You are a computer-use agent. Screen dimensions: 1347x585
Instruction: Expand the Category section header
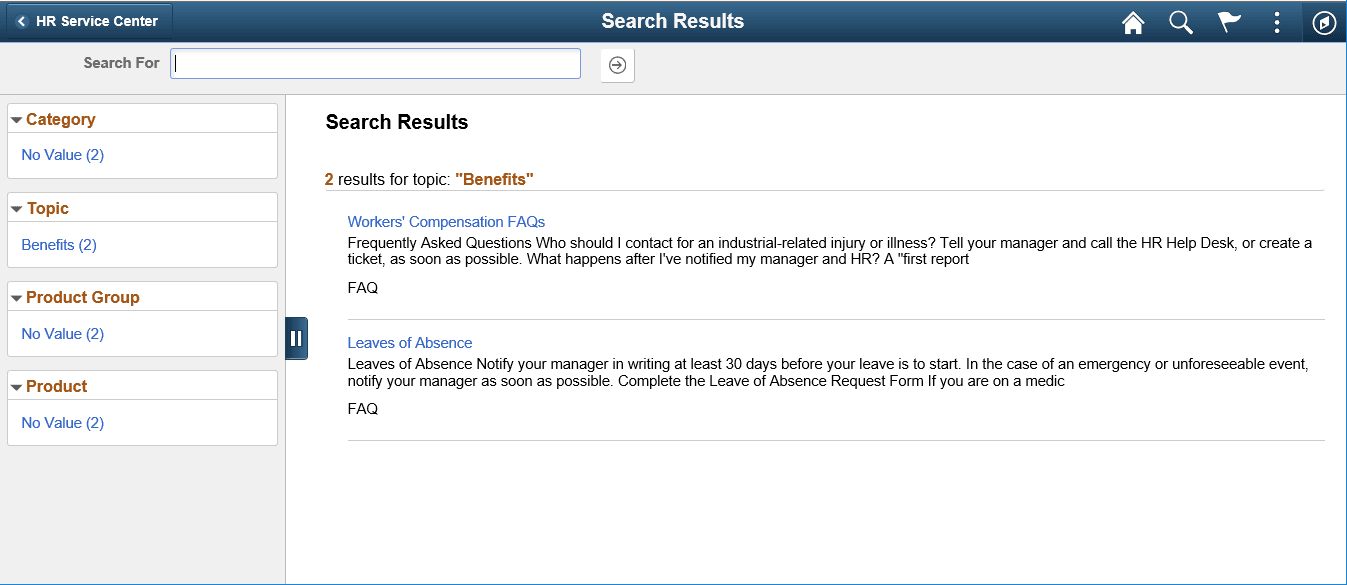[64, 118]
